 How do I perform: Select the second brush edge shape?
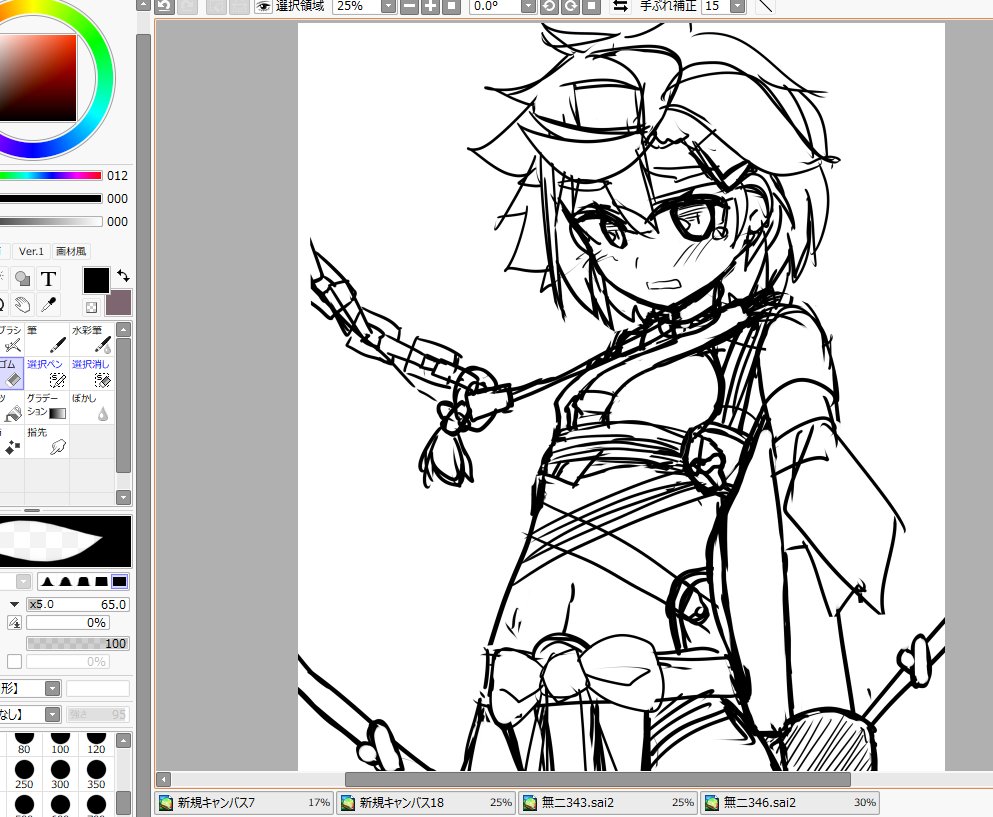pos(65,581)
